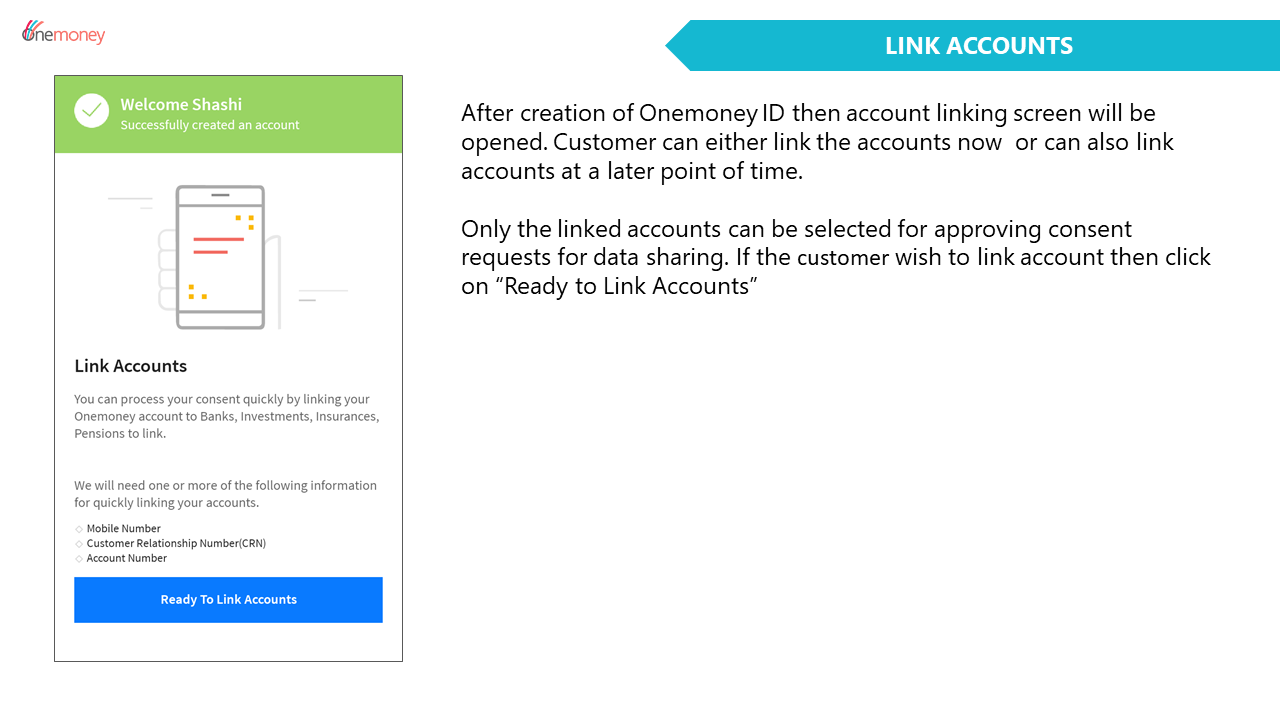Click the LINK ACCOUNTS banner title
This screenshot has width=1280, height=720.
click(978, 46)
